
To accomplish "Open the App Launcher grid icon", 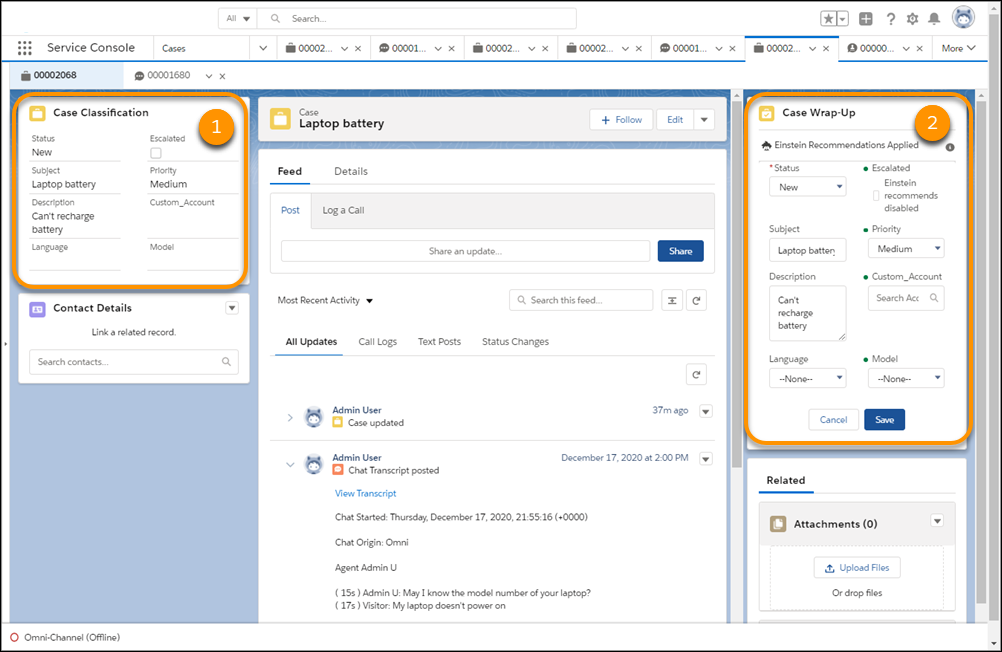I will [x=23, y=47].
